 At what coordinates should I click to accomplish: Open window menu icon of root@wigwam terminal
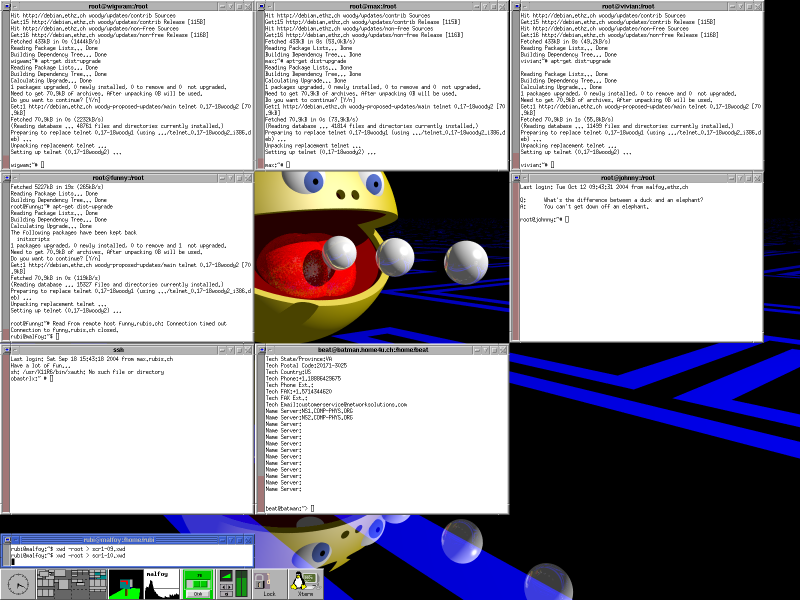pos(7,6)
